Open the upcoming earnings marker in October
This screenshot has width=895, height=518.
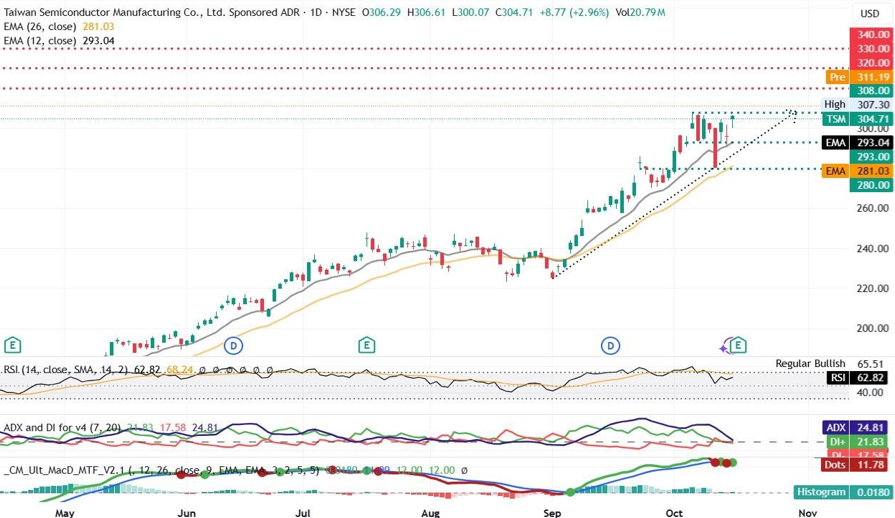point(738,345)
